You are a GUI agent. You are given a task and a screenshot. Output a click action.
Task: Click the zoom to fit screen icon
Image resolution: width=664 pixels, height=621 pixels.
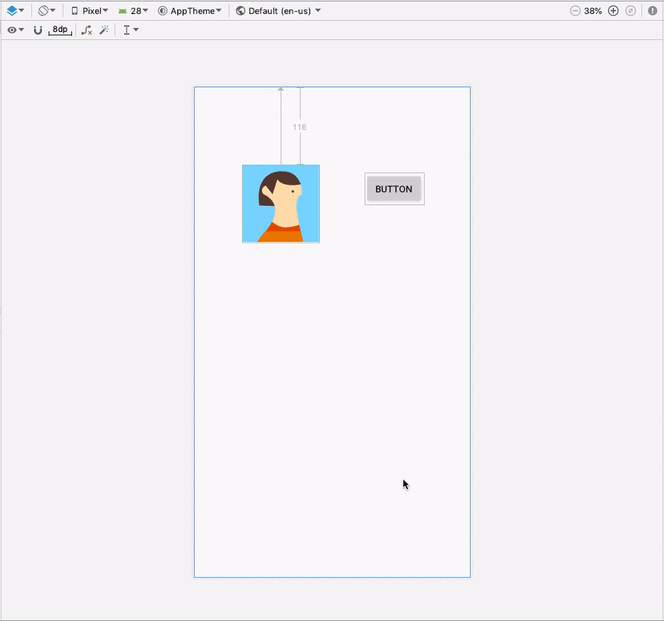click(x=631, y=11)
